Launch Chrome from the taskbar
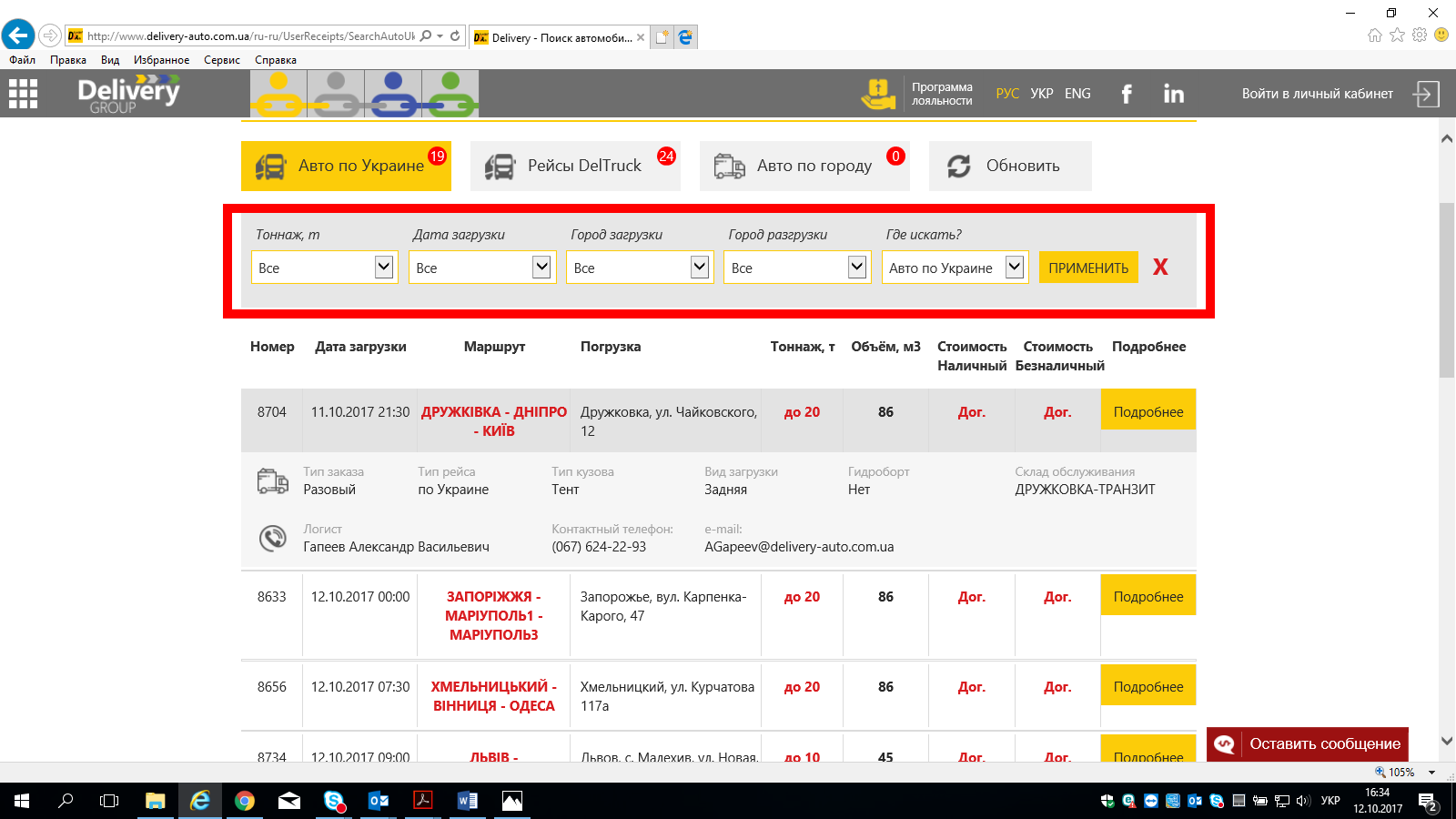The height and width of the screenshot is (819, 1456). point(244,801)
